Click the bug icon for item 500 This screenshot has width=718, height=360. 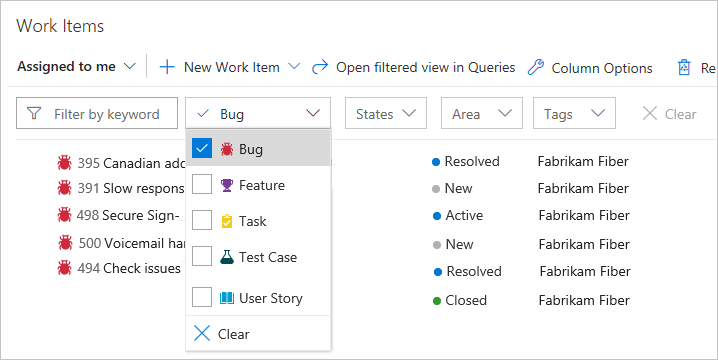click(65, 243)
